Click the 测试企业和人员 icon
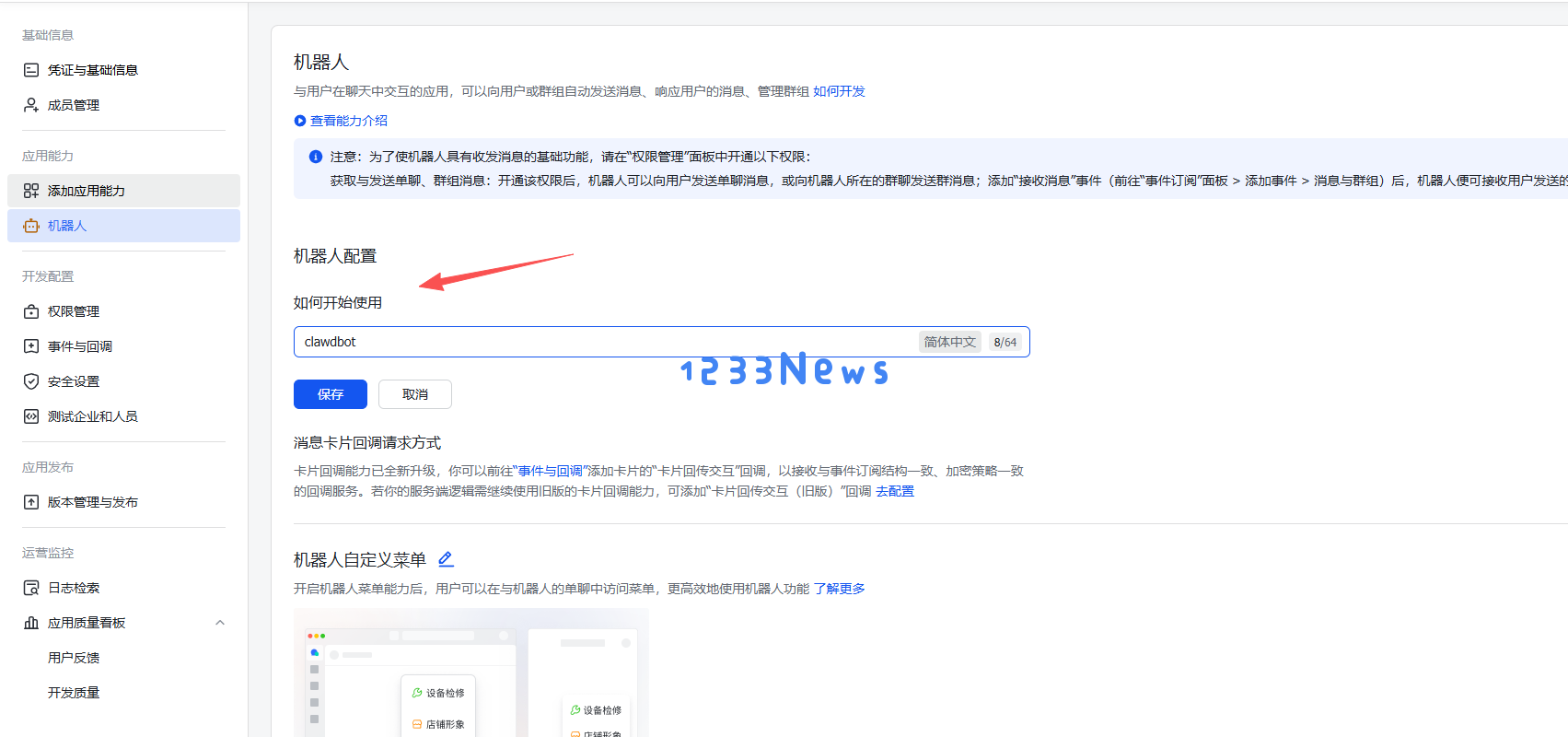 point(31,416)
